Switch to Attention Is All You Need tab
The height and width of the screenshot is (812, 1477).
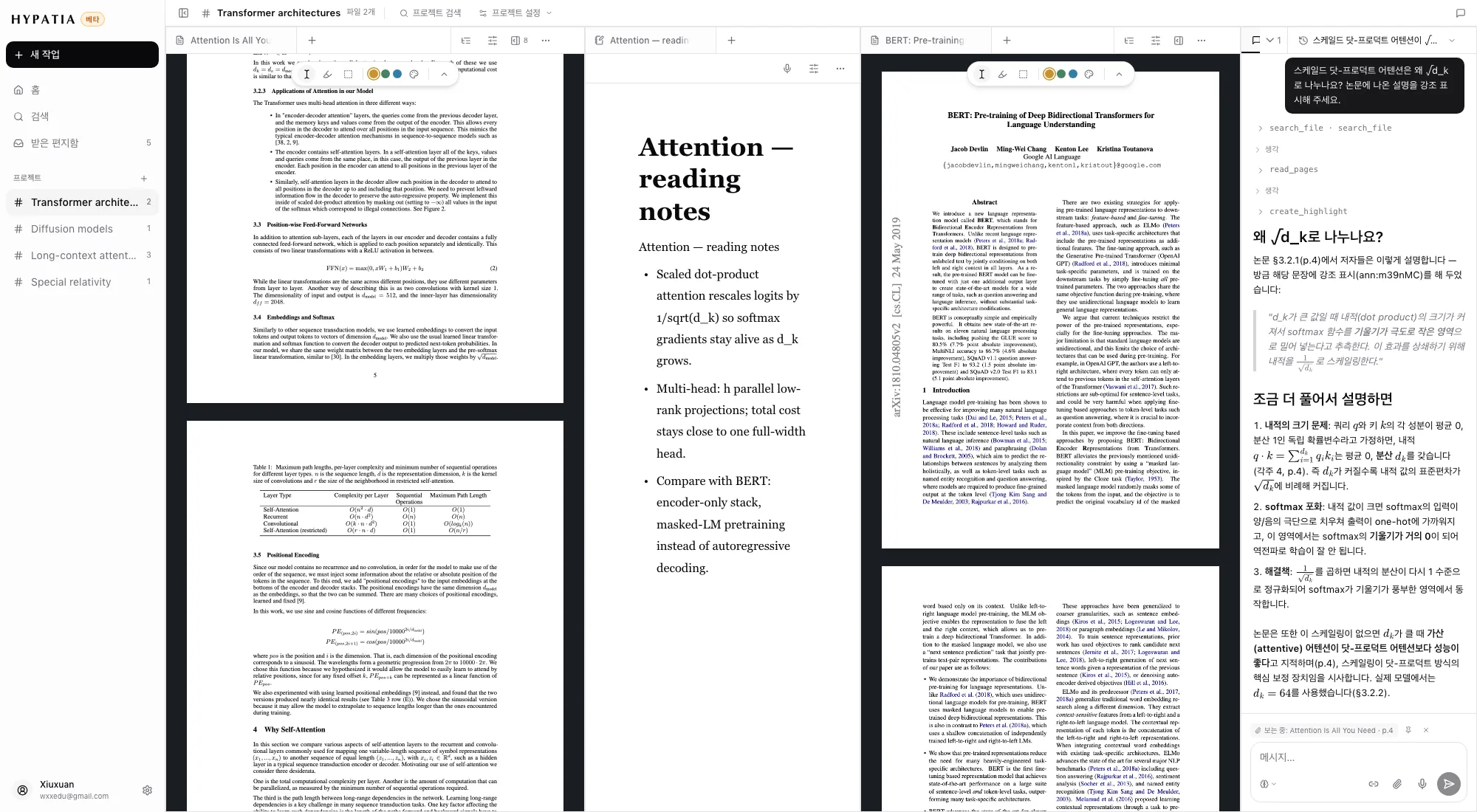[x=230, y=41]
